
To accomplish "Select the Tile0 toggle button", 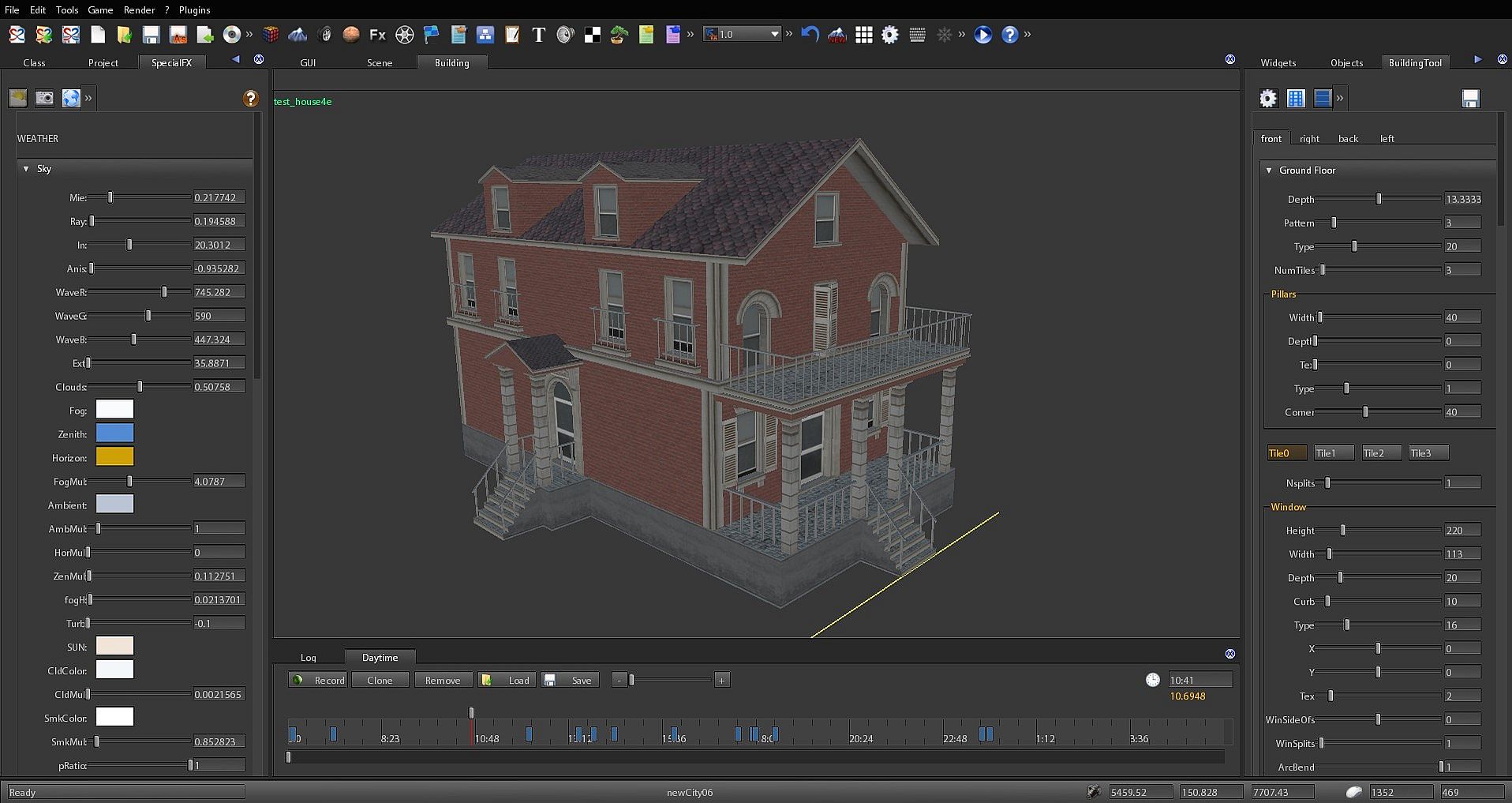I will [x=1286, y=453].
